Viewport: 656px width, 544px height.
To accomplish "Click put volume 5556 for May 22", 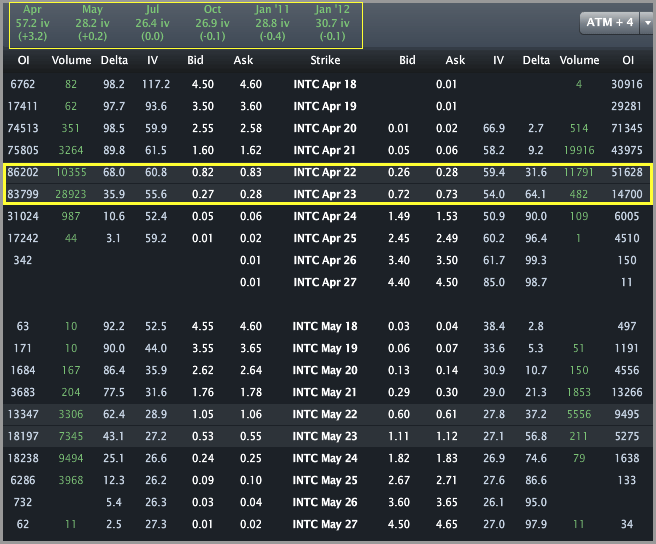I will point(579,414).
